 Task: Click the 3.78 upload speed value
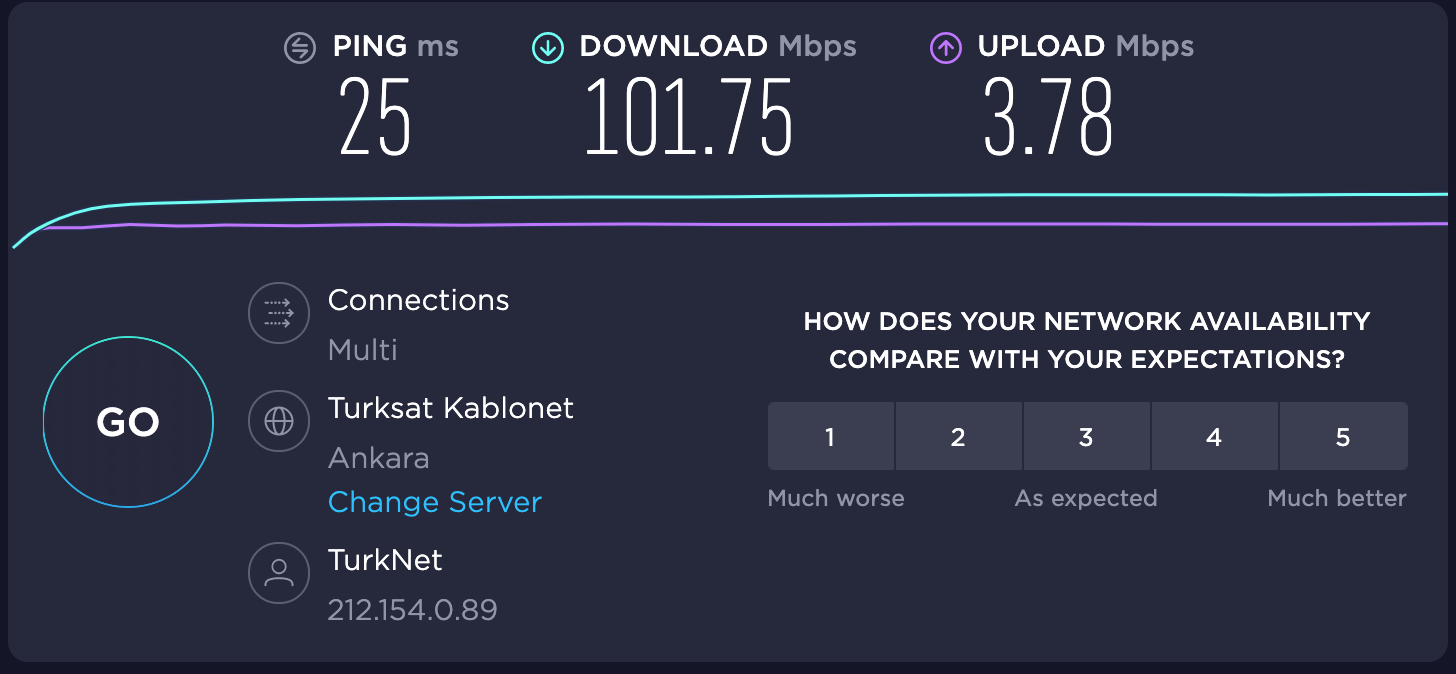[1048, 117]
